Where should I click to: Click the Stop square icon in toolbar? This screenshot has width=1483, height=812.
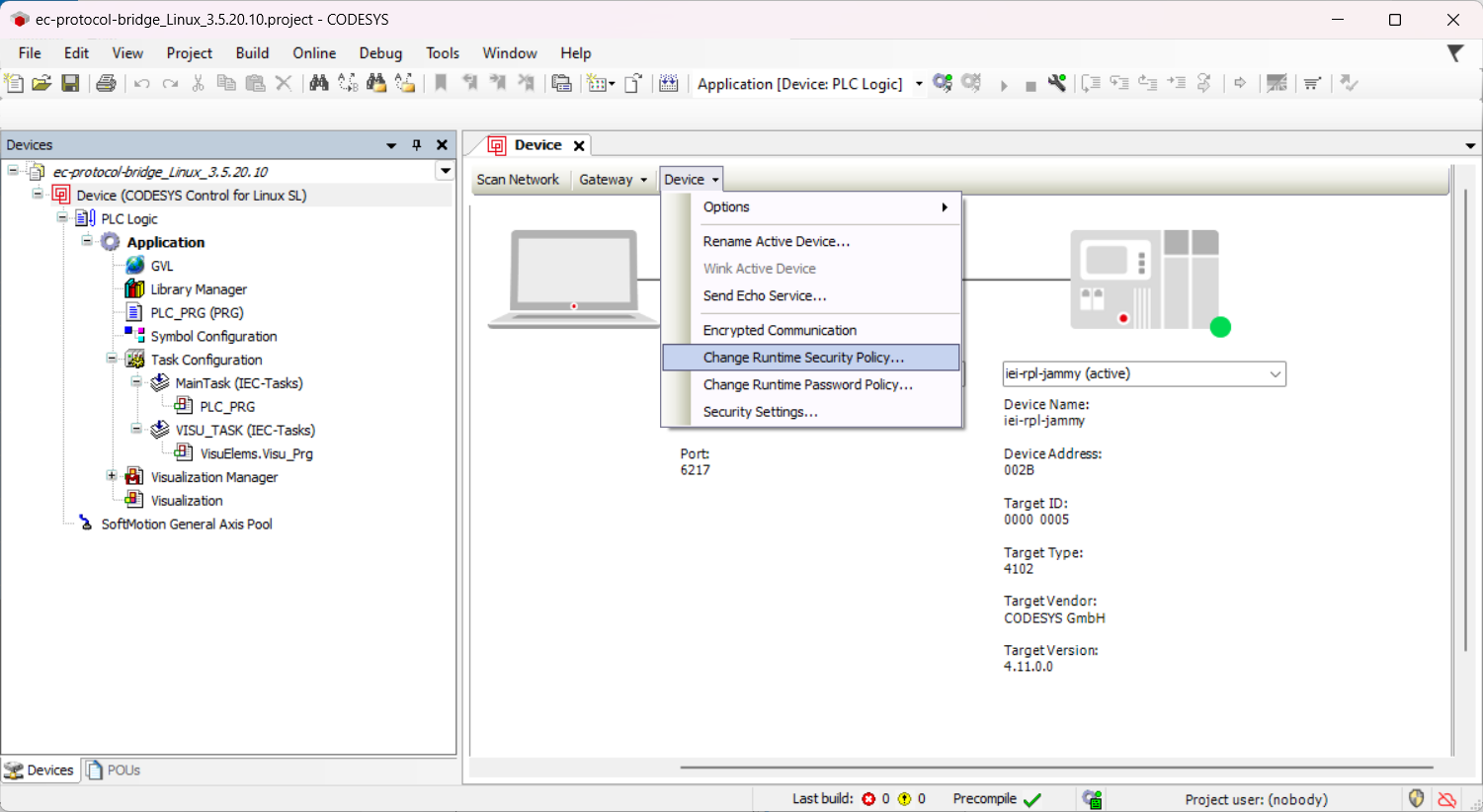[1030, 86]
